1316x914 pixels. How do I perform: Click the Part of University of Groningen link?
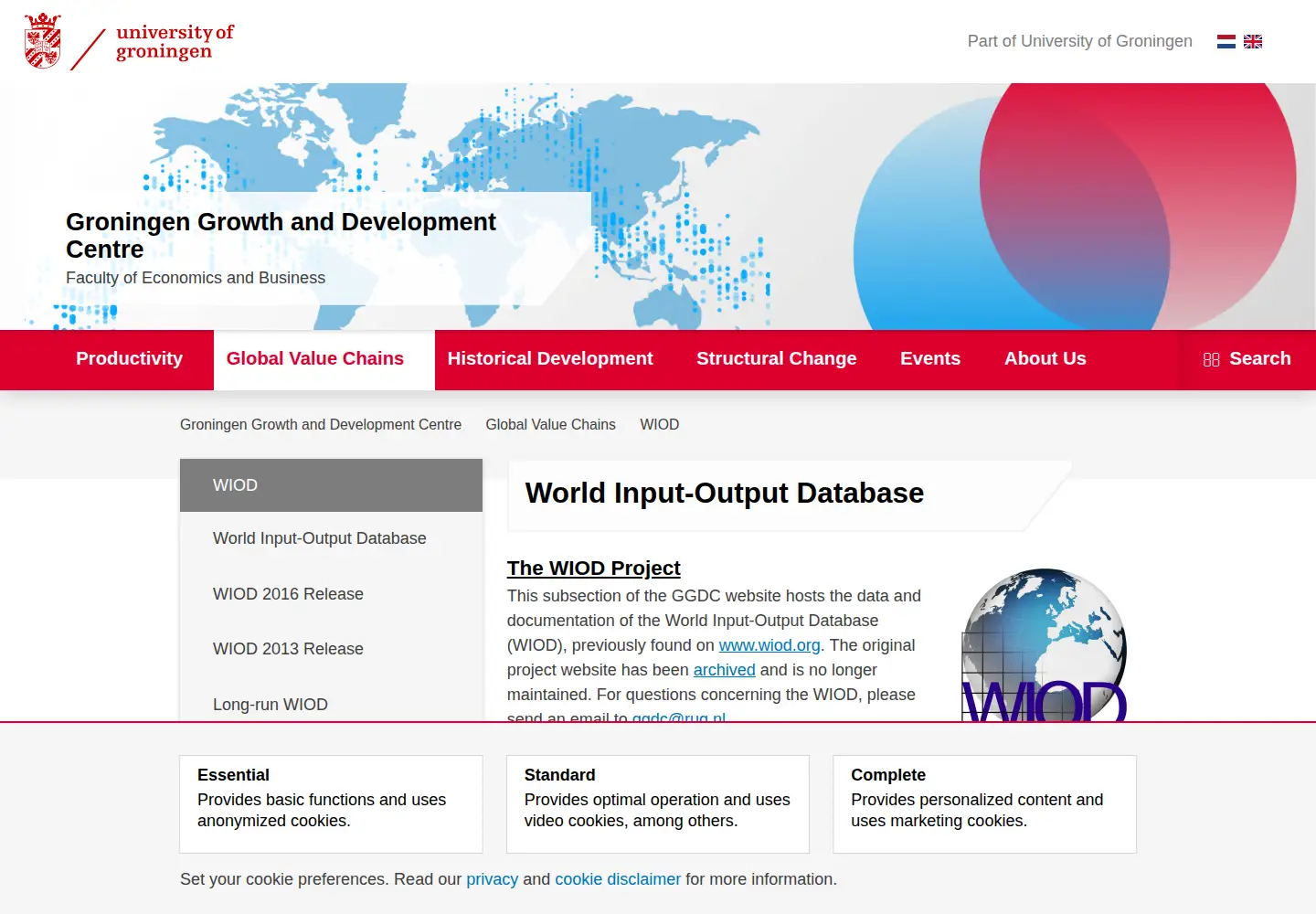1080,41
